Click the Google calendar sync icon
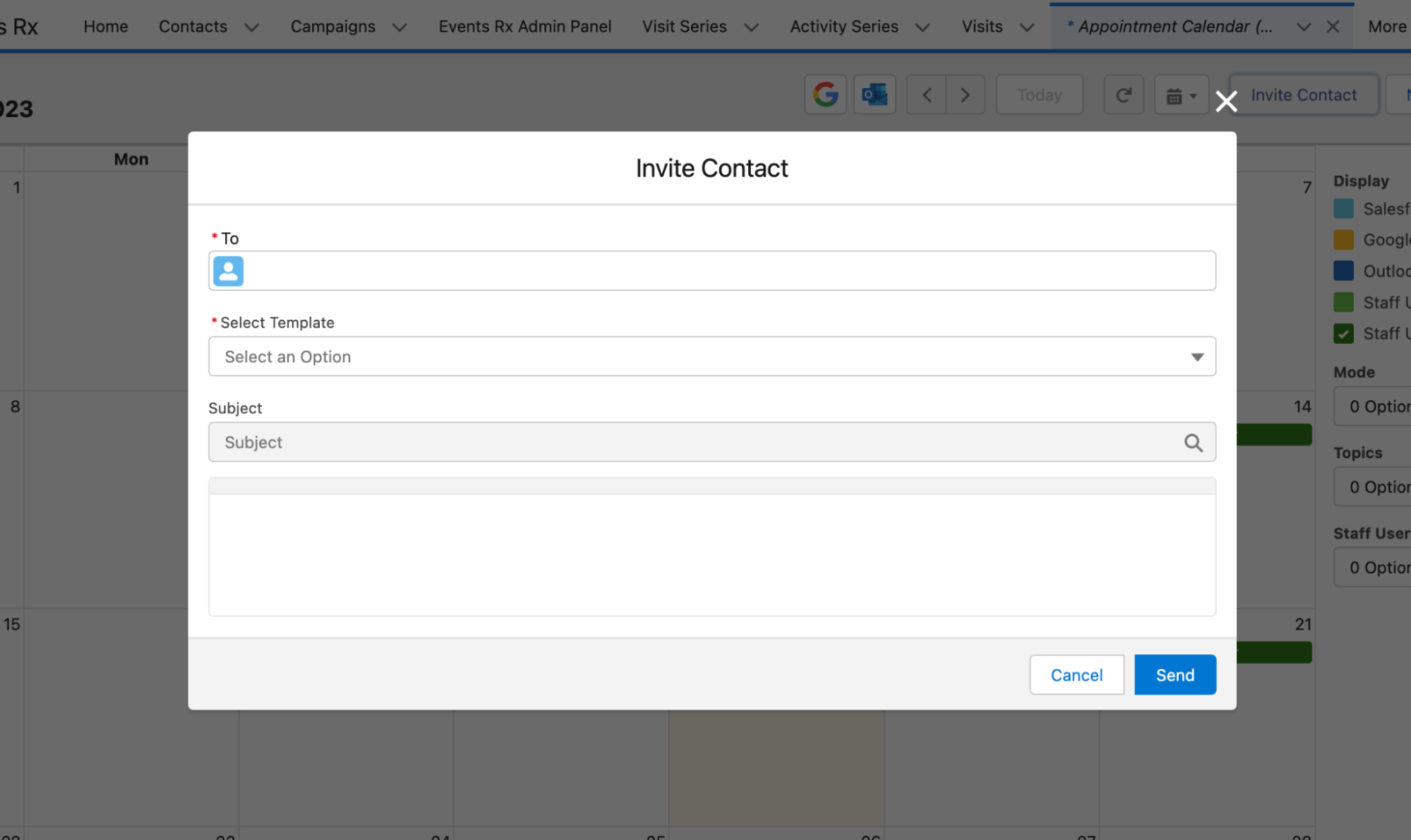 point(825,95)
